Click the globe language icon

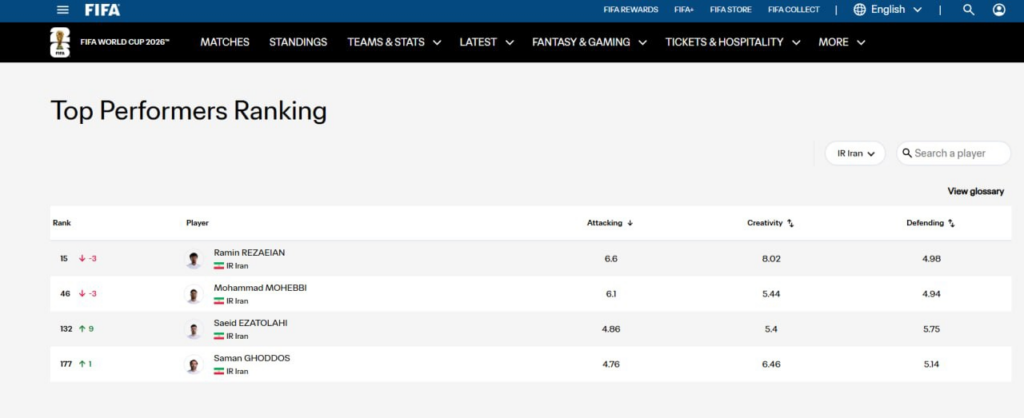click(x=859, y=10)
